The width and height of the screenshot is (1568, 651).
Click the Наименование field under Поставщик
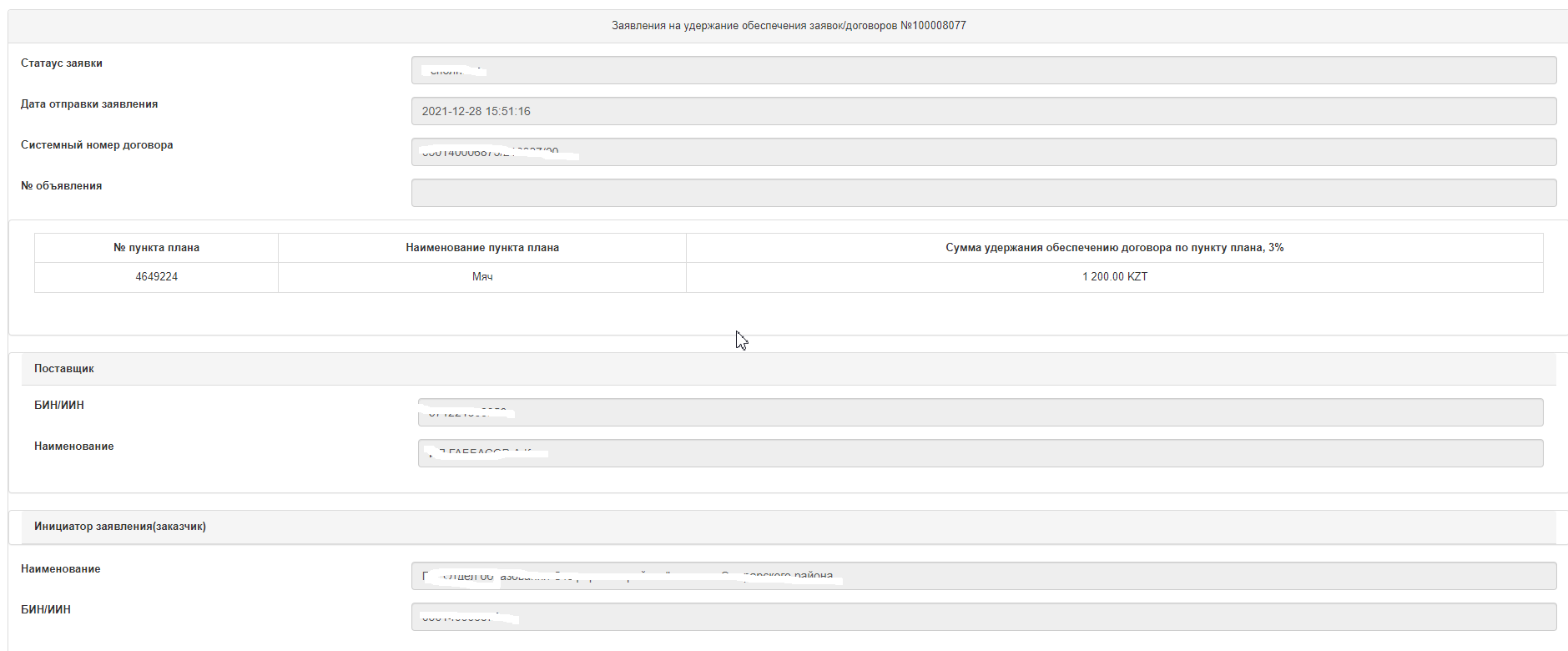(x=980, y=453)
